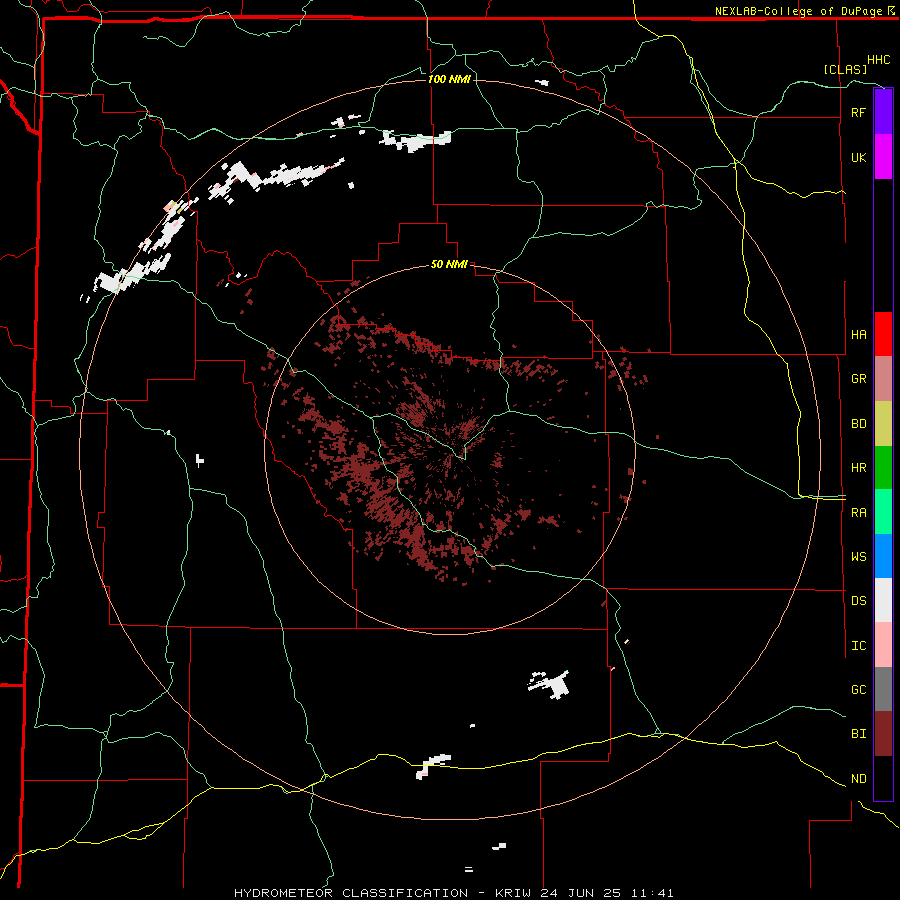900x900 pixels.
Task: Click the ND legend label
Action: 858,779
